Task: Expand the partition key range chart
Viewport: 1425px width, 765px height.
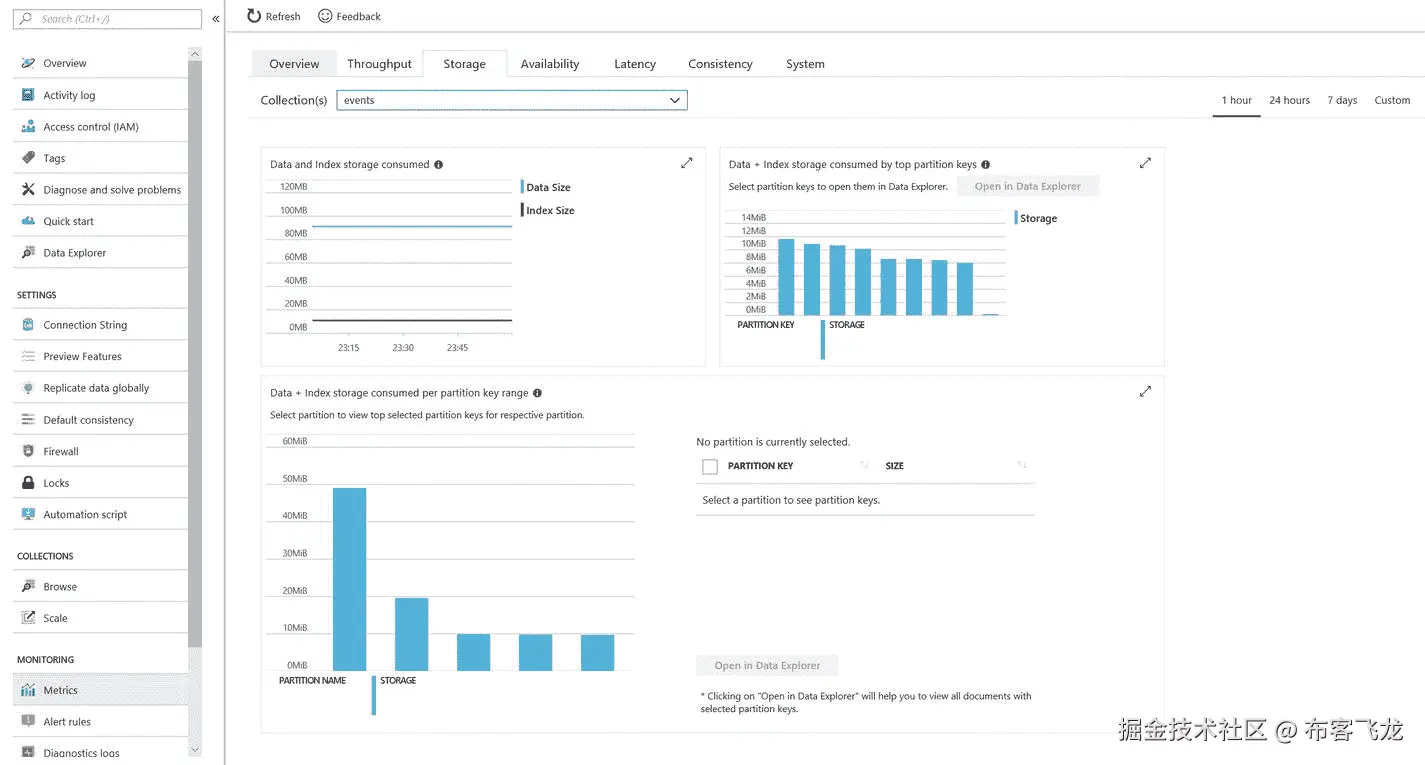Action: pos(1145,392)
